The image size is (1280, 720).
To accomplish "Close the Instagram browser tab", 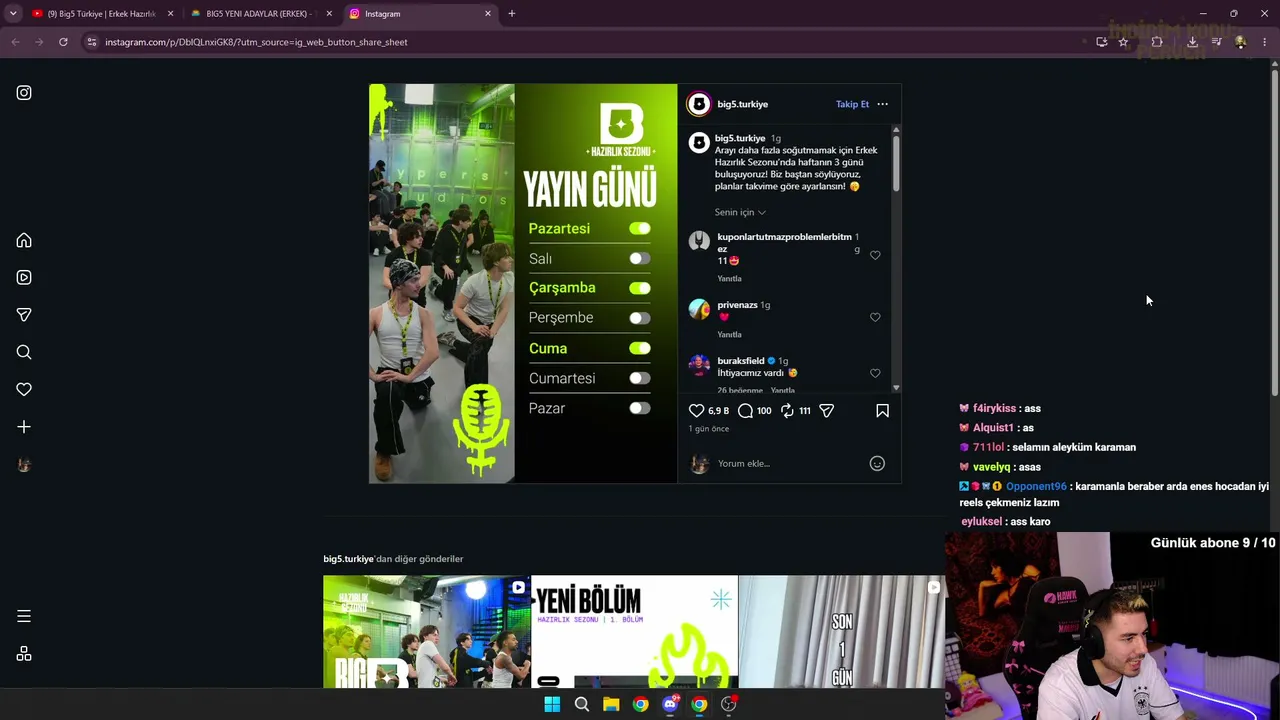I will [x=488, y=14].
